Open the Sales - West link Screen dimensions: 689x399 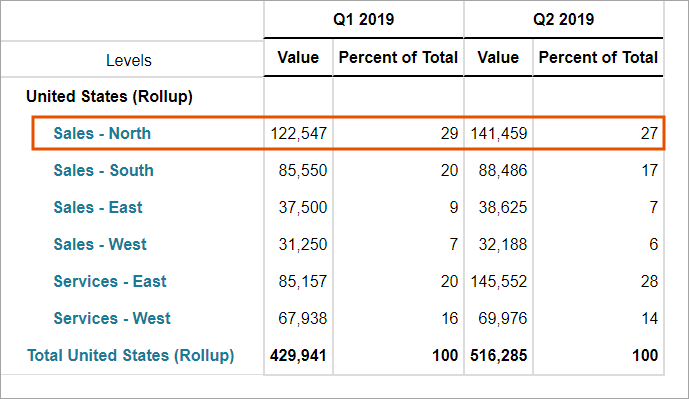[x=100, y=244]
